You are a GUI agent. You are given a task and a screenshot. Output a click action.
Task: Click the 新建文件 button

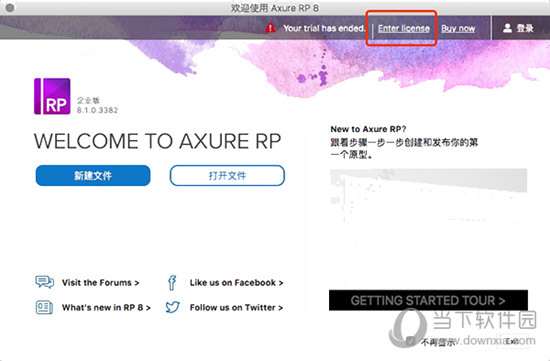(93, 175)
